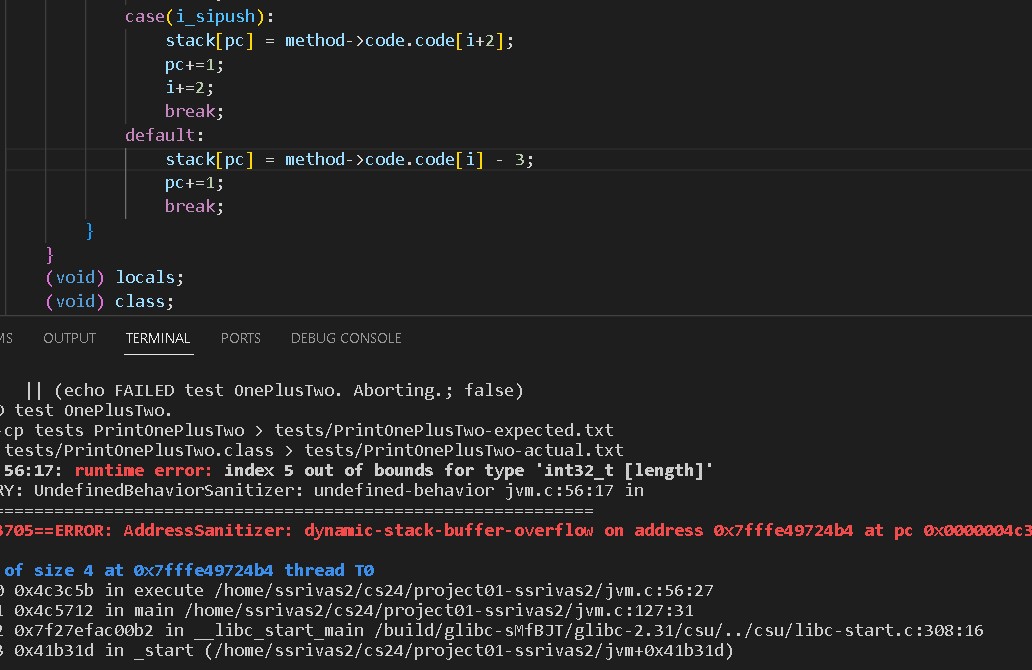Show the DEBUG CONSOLE tab

click(x=345, y=338)
